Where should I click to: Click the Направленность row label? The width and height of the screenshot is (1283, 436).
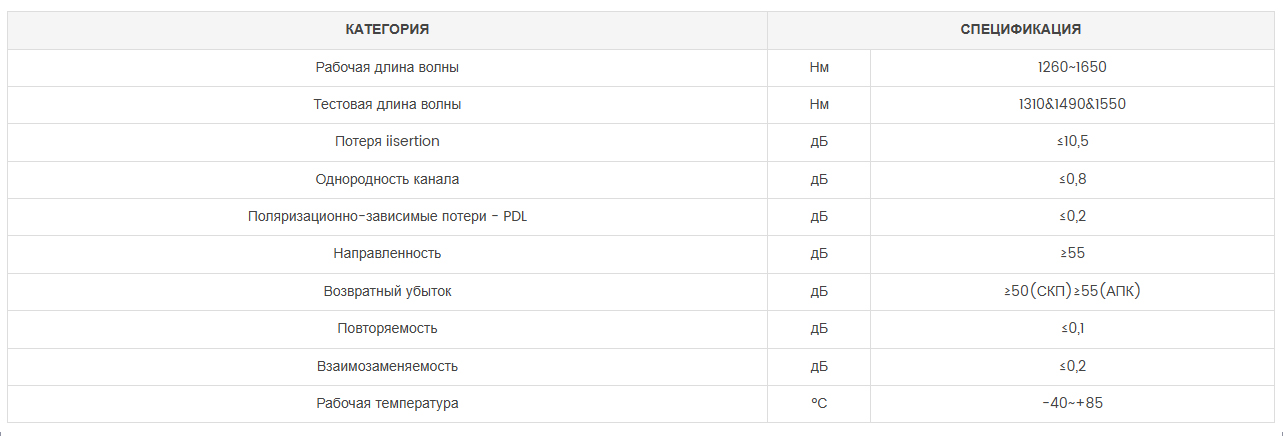pyautogui.click(x=387, y=254)
